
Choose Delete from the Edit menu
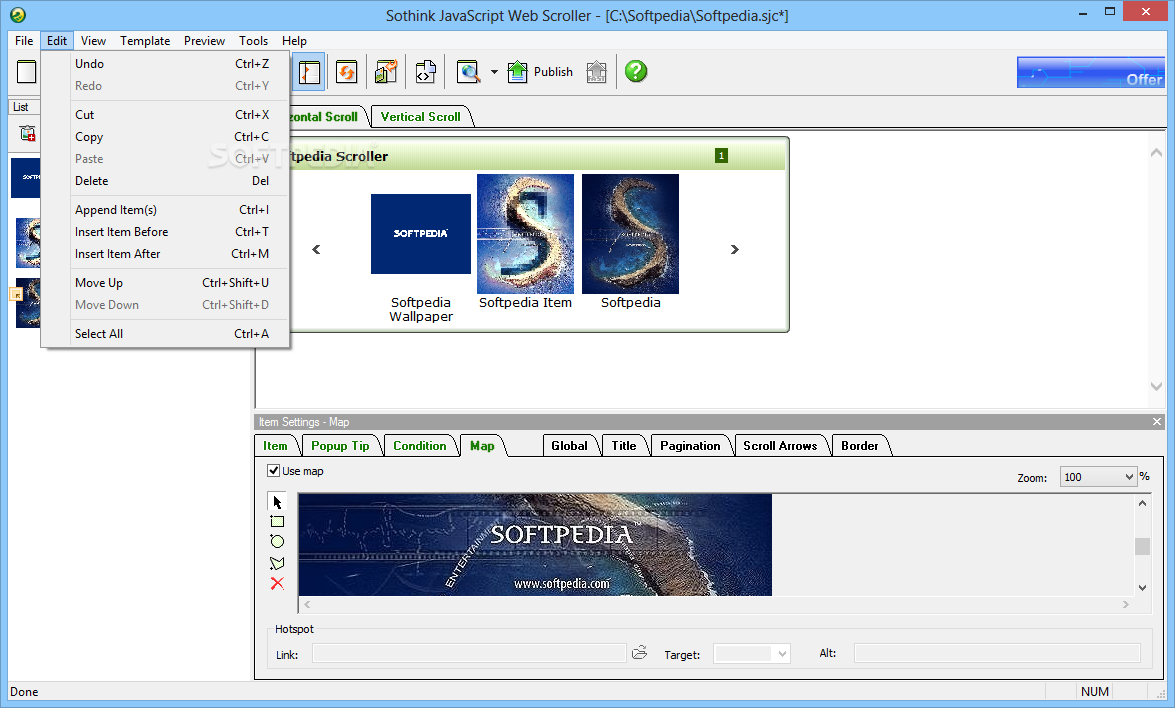165,181
